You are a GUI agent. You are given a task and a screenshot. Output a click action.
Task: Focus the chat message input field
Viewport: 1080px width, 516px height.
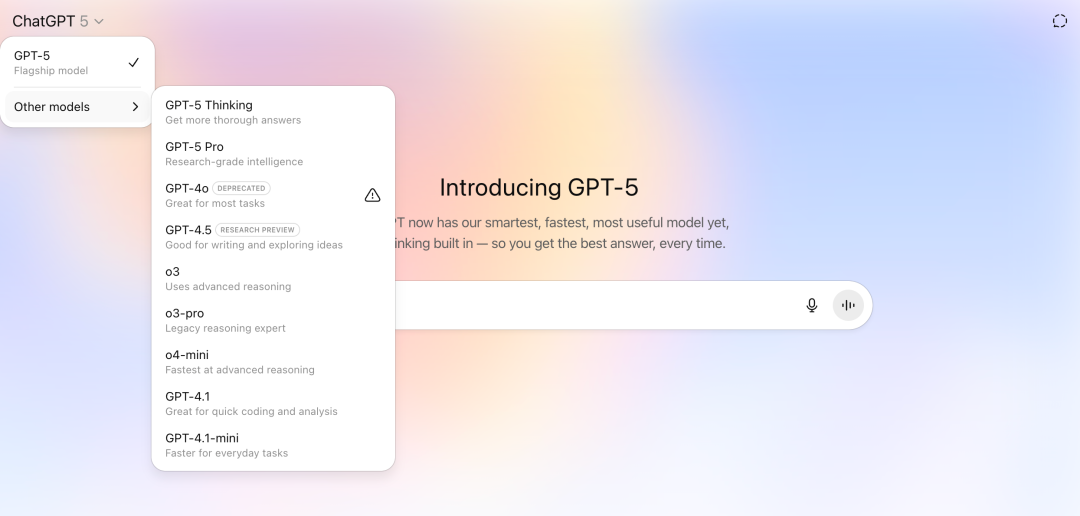(x=592, y=305)
